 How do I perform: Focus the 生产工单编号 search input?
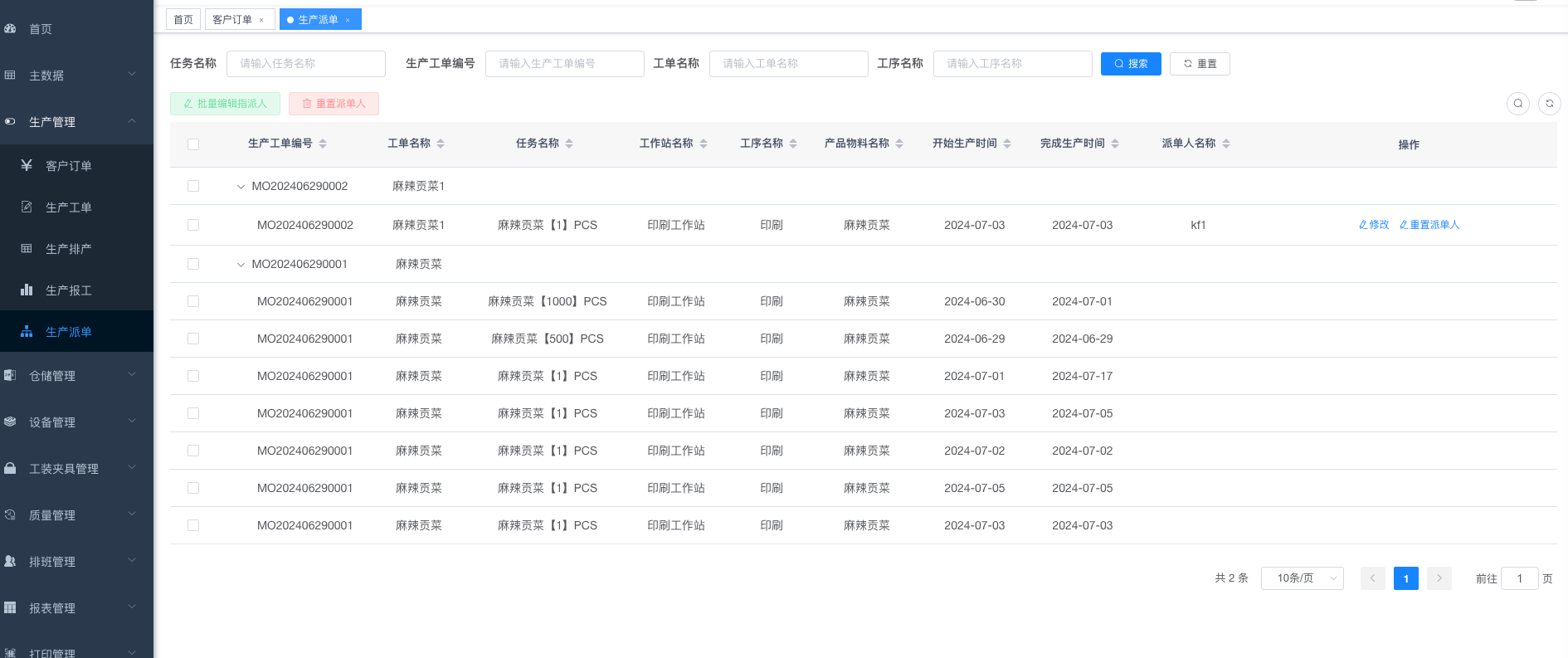pyautogui.click(x=565, y=64)
